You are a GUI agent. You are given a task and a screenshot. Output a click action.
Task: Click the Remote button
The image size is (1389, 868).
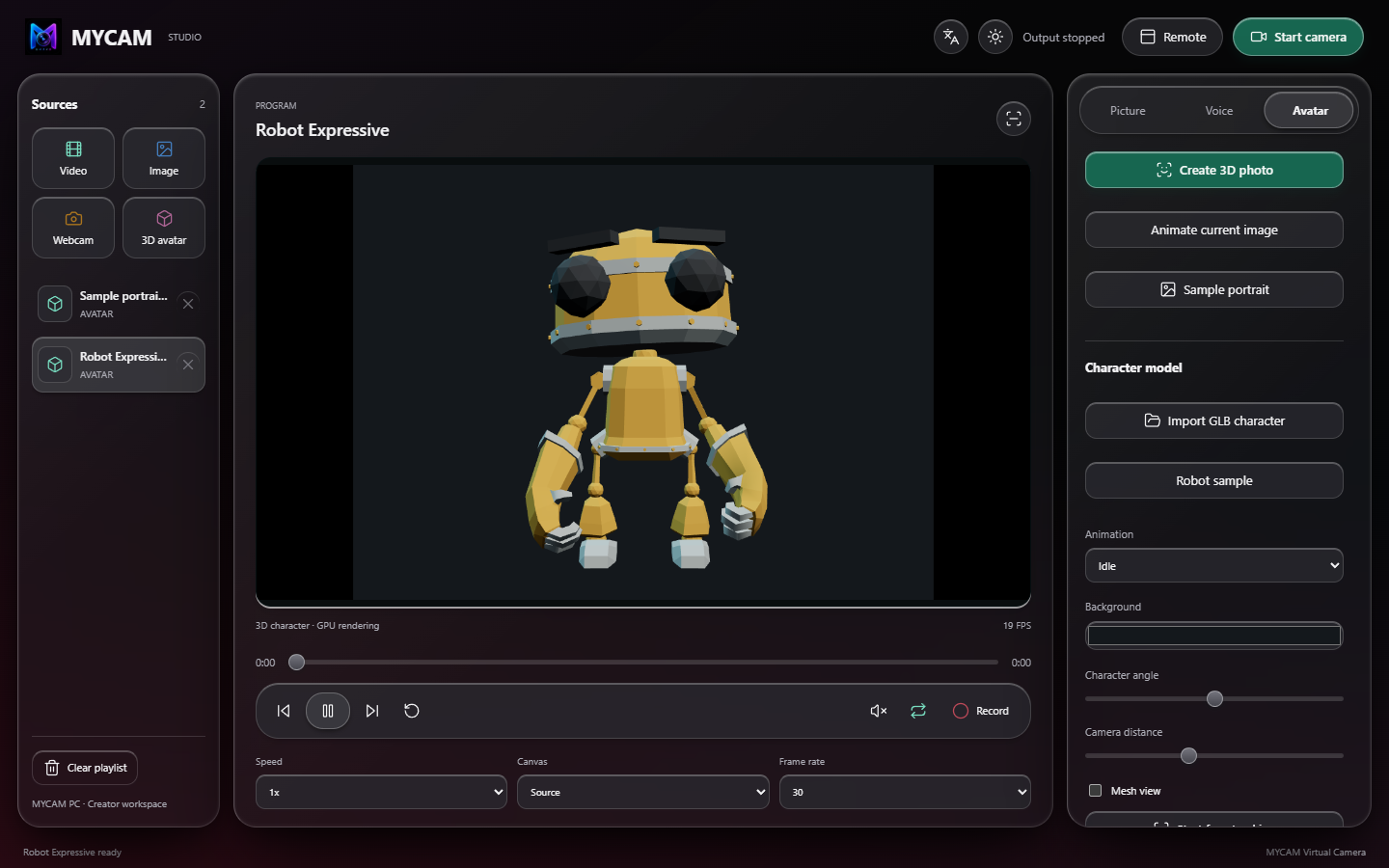tap(1172, 37)
